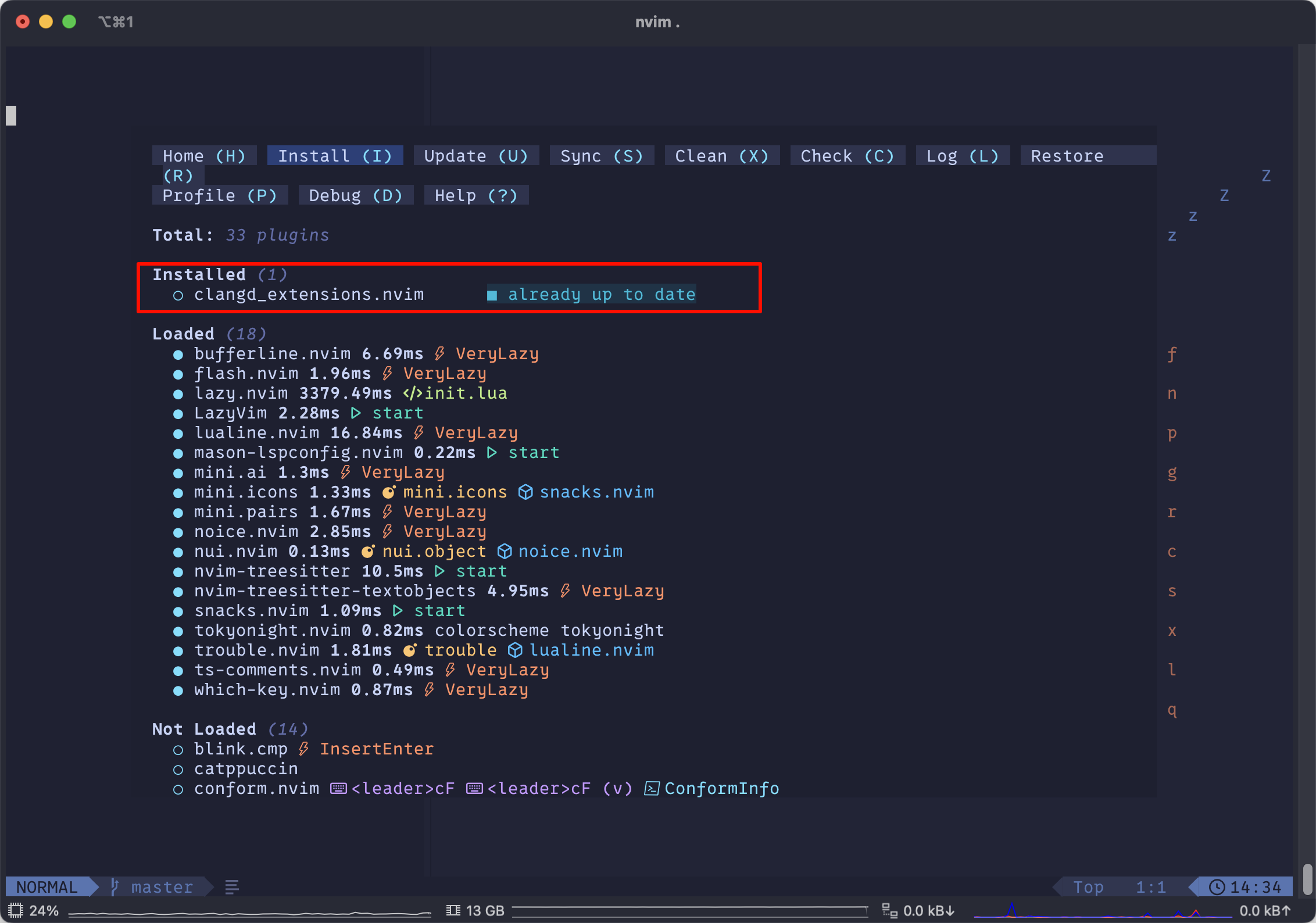
Task: Click the terminal scrollbar thumb at right edge
Action: [1307, 879]
